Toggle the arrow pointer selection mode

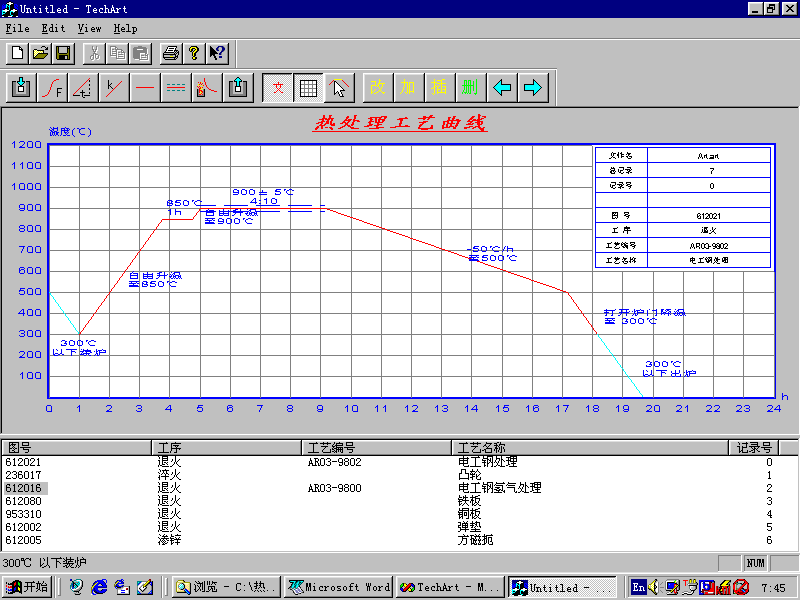pos(339,87)
